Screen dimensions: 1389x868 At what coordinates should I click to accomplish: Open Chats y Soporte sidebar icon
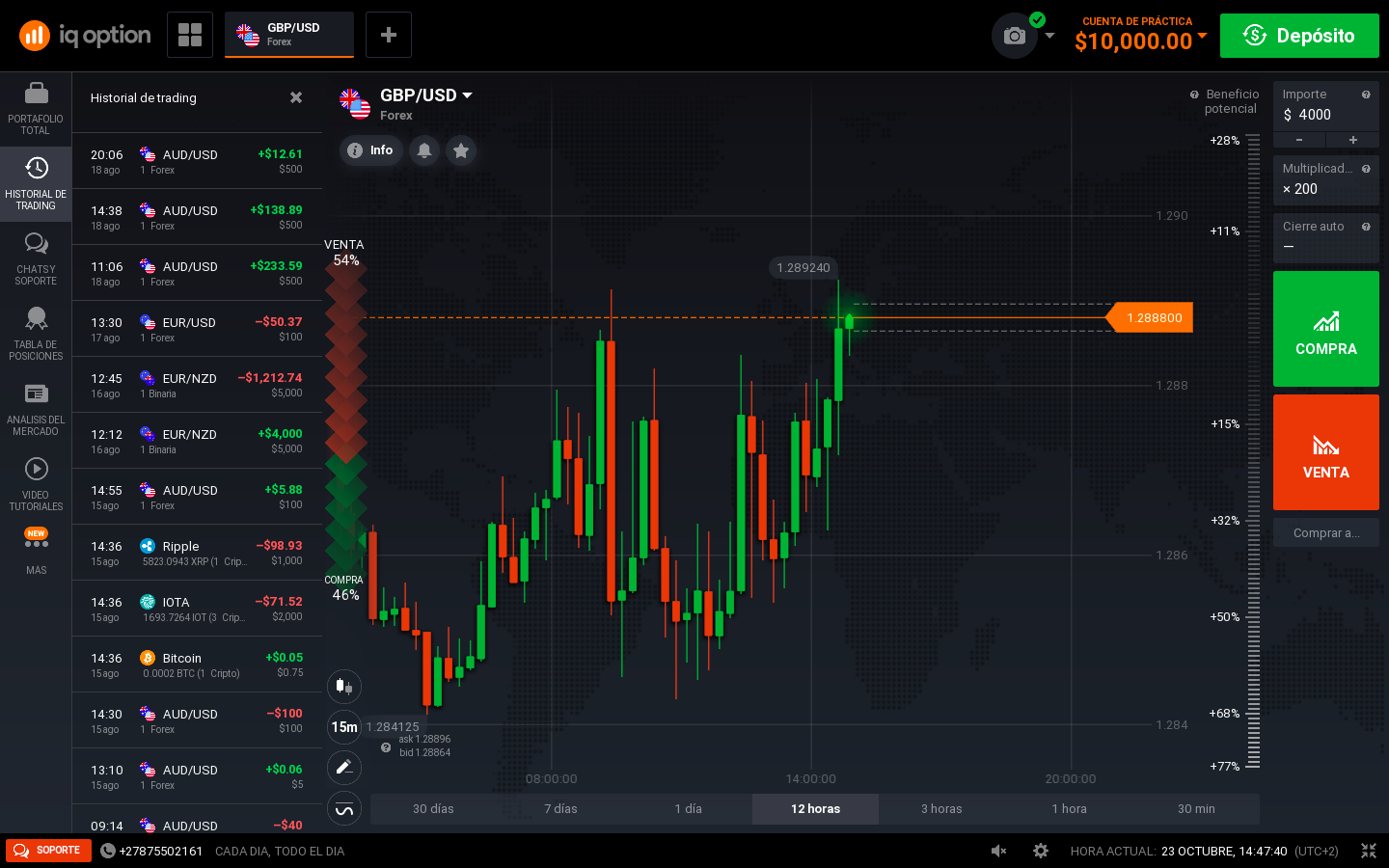pyautogui.click(x=36, y=259)
